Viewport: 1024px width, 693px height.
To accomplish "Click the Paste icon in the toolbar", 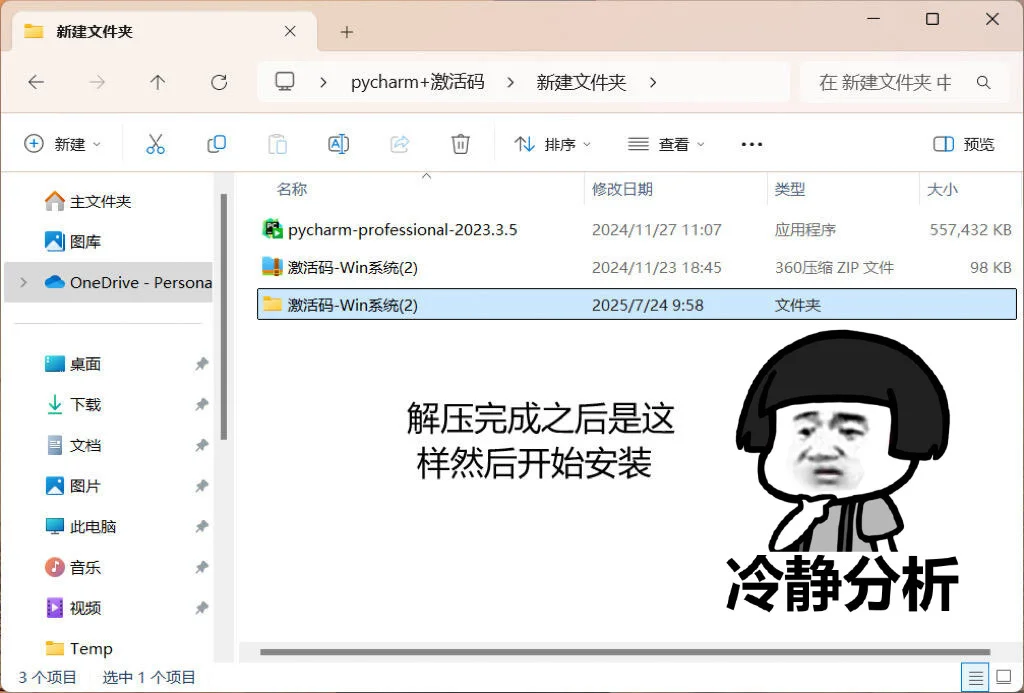I will point(277,143).
